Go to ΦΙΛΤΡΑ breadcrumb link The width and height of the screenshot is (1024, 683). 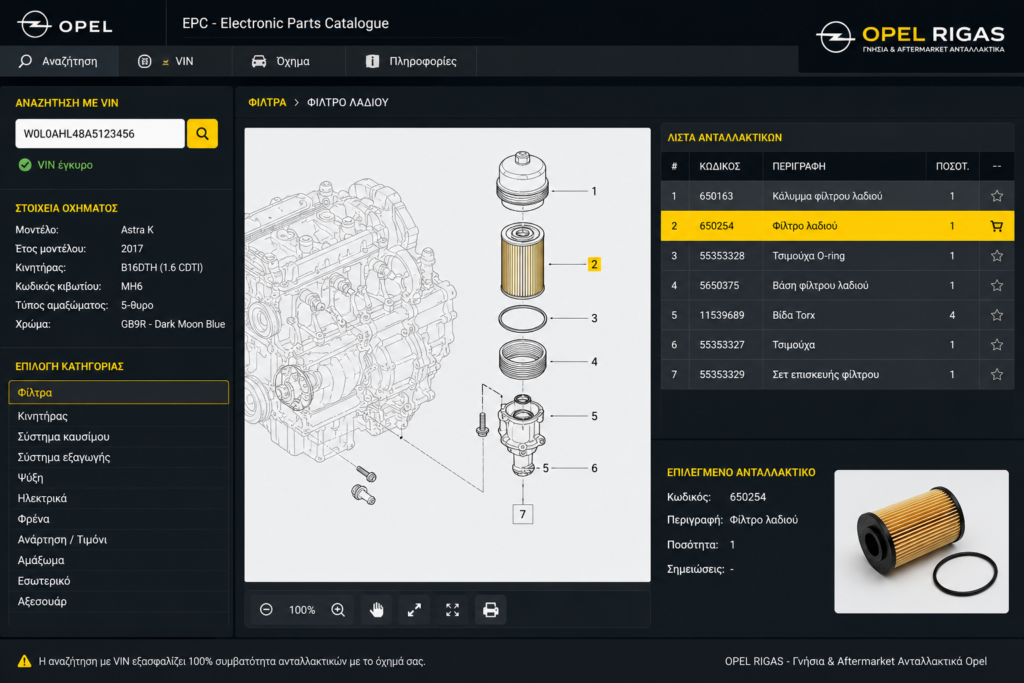[267, 103]
